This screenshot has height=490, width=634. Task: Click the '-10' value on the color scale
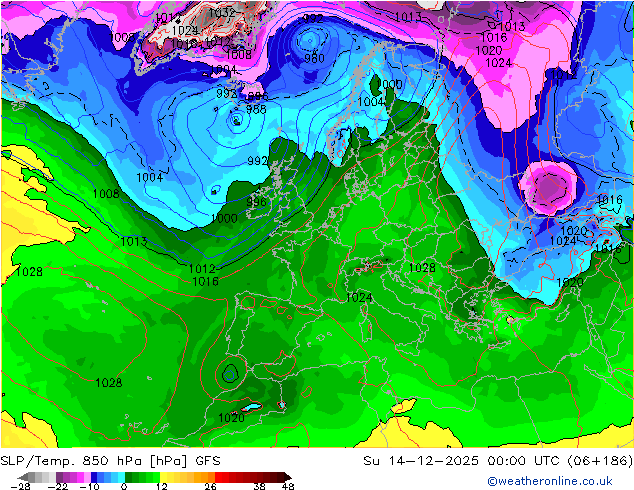[89, 486]
